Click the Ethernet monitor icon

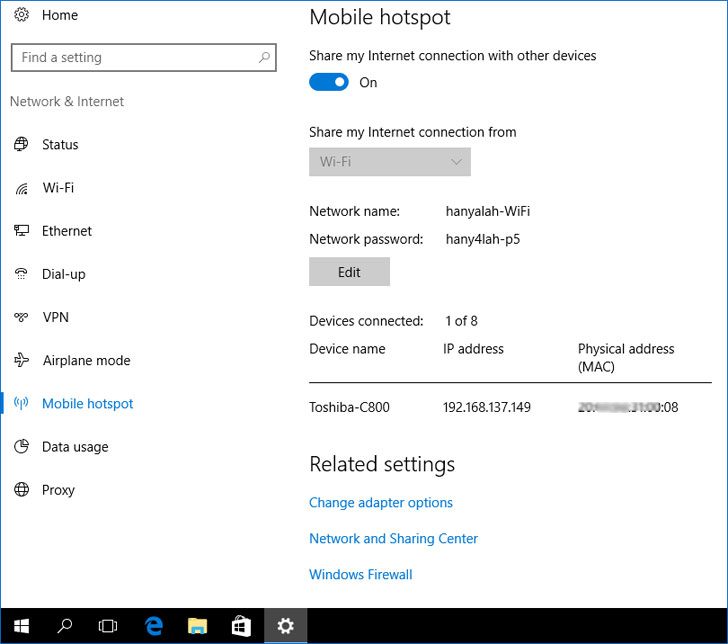[21, 231]
